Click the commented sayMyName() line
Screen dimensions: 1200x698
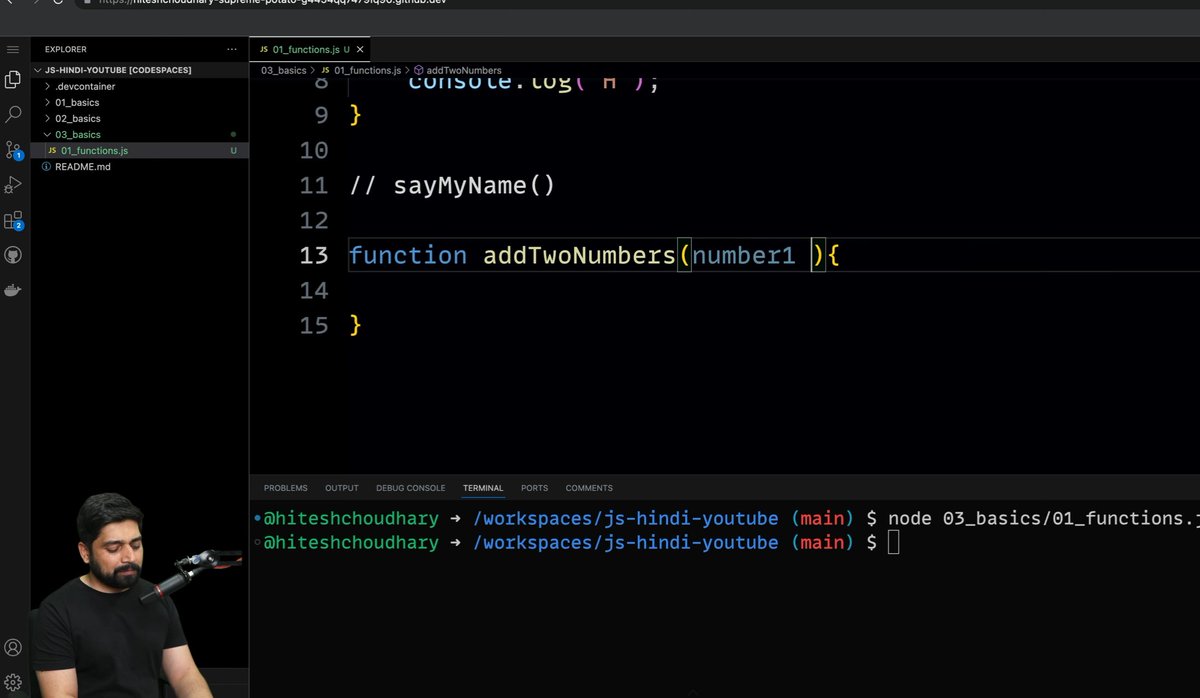[451, 186]
